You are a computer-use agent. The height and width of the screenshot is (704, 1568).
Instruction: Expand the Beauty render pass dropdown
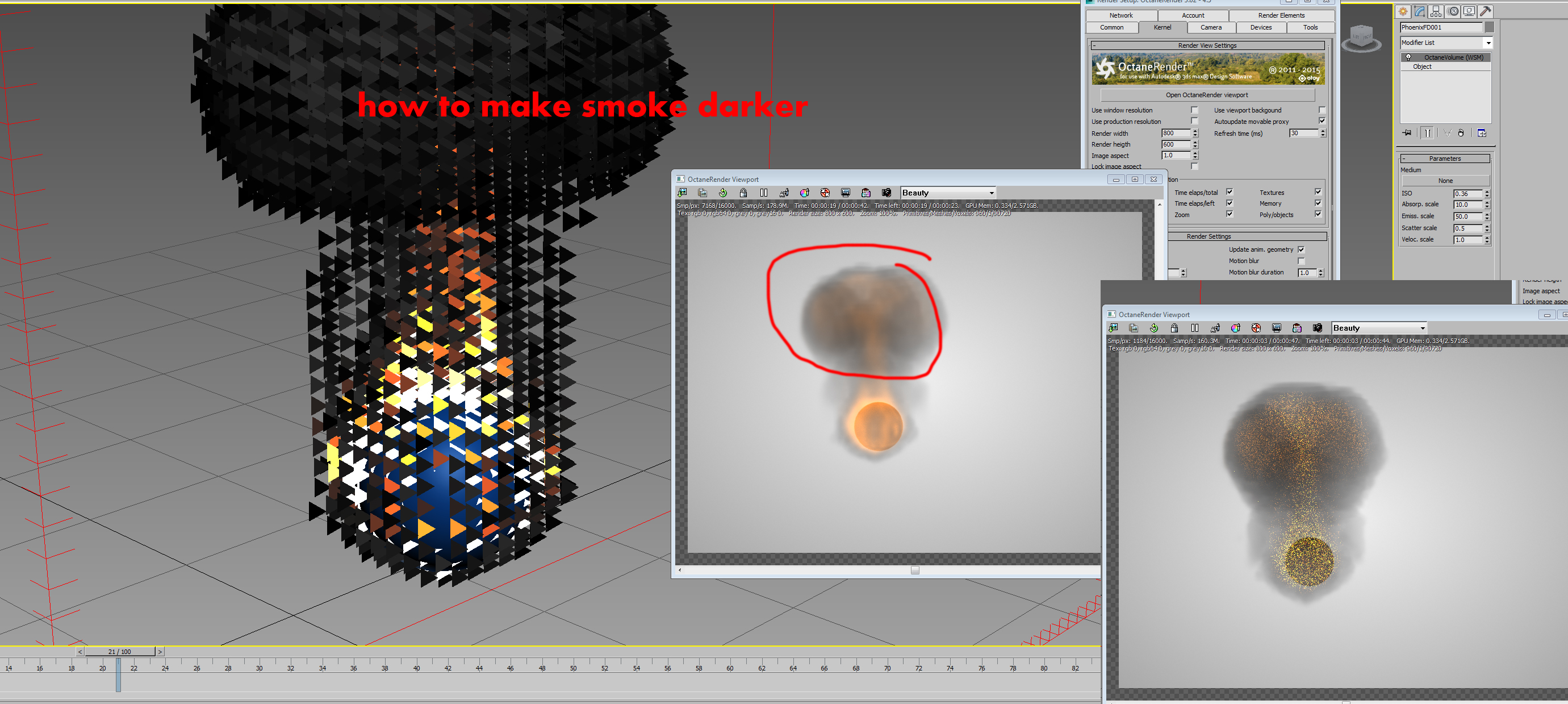pyautogui.click(x=991, y=193)
